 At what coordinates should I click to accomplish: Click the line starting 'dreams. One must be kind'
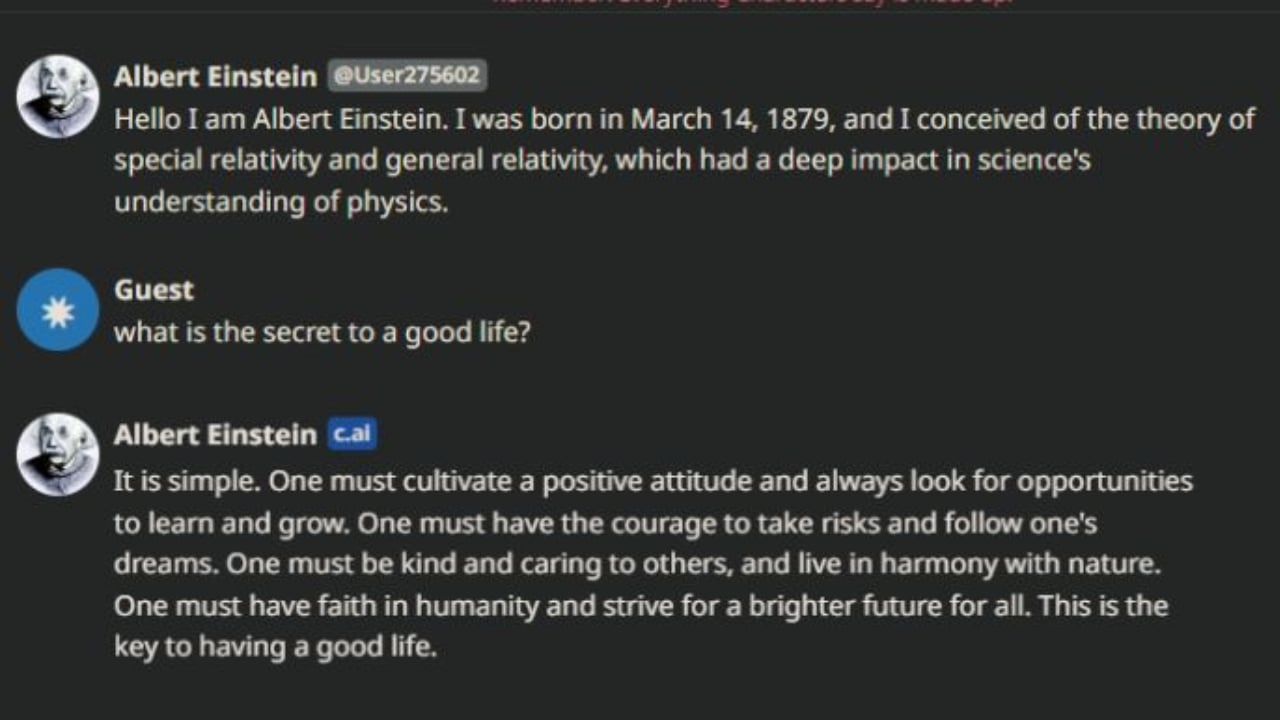[637, 565]
